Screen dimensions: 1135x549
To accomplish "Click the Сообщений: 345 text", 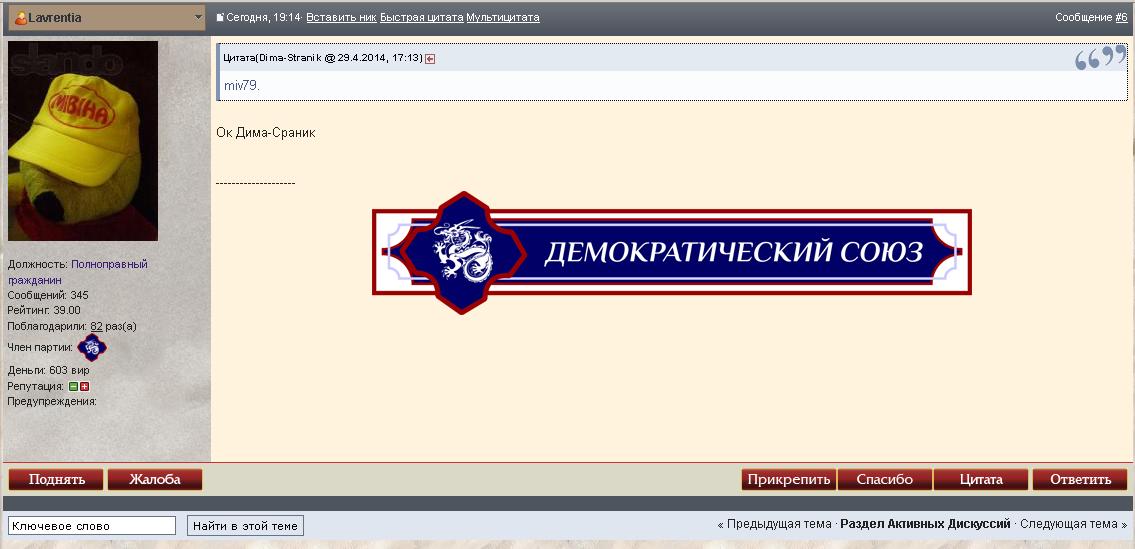I will (x=48, y=296).
